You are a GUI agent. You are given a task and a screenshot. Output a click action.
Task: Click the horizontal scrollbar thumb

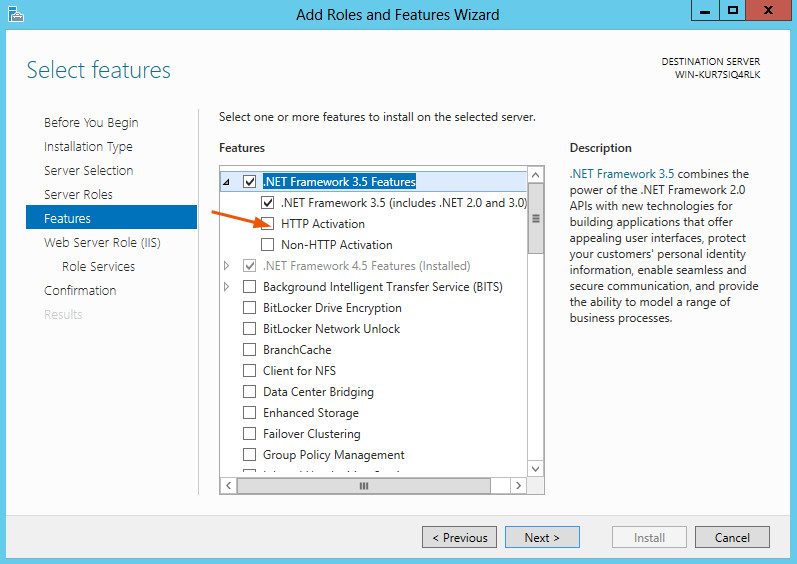363,485
